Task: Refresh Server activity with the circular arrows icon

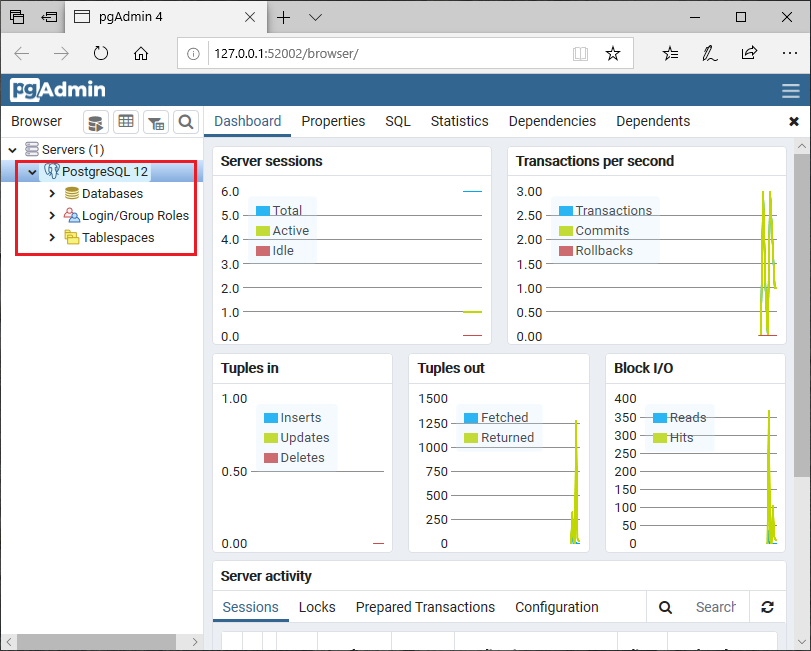Action: [768, 607]
